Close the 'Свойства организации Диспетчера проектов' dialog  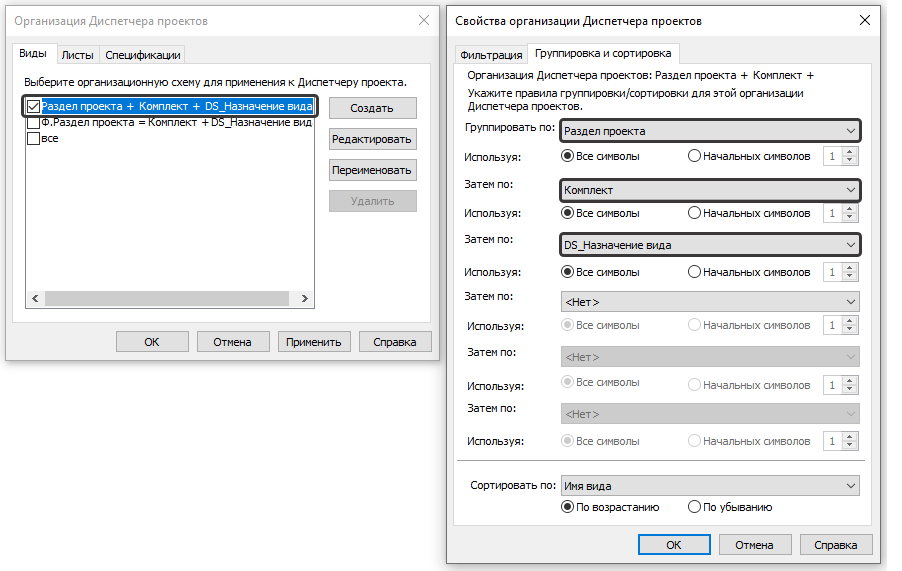tap(864, 20)
